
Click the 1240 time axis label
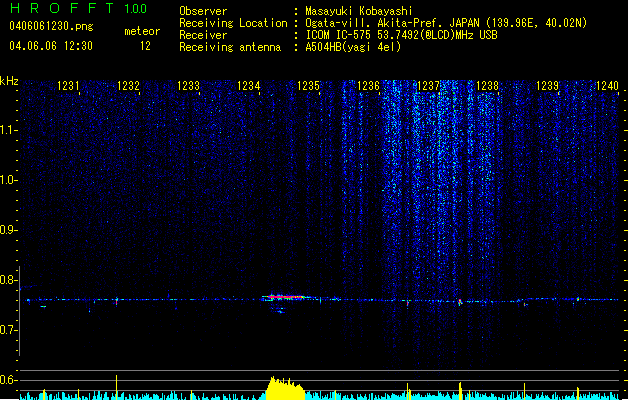(607, 85)
